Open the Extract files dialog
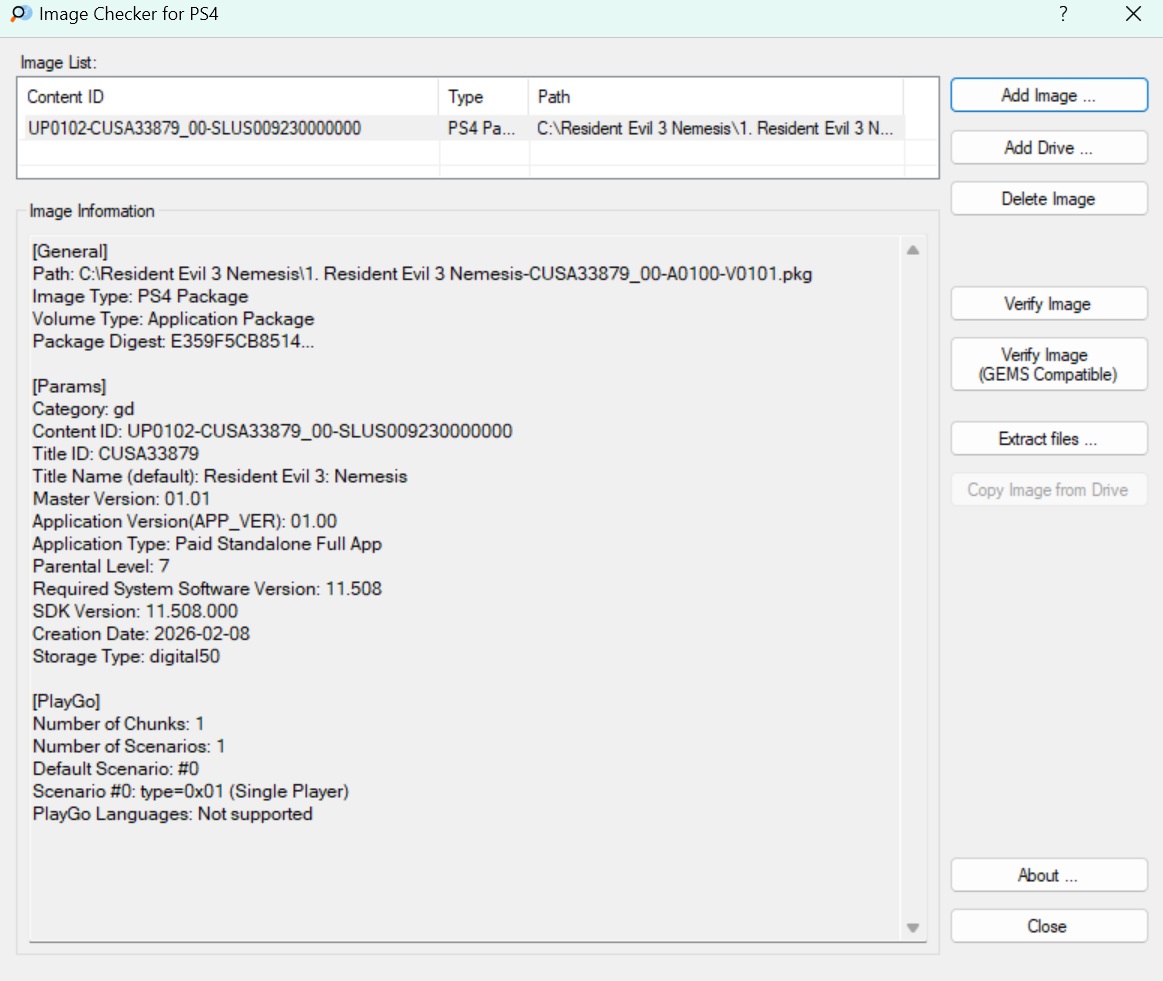 (1049, 439)
